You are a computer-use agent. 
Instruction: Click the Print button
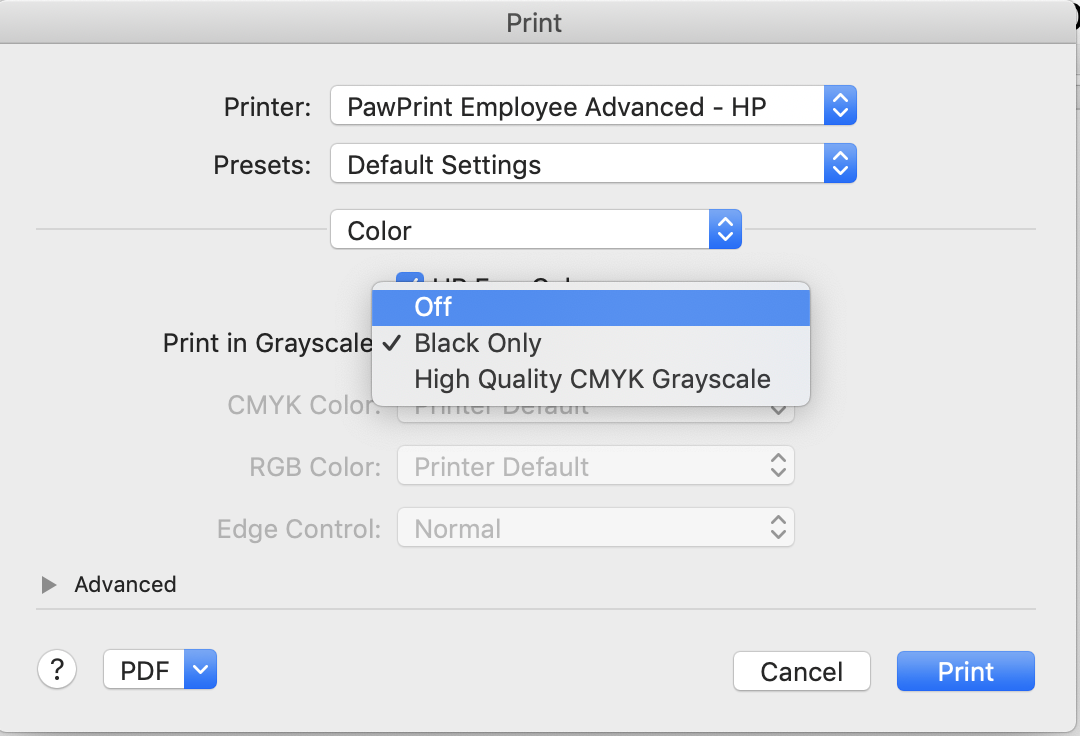[x=966, y=671]
